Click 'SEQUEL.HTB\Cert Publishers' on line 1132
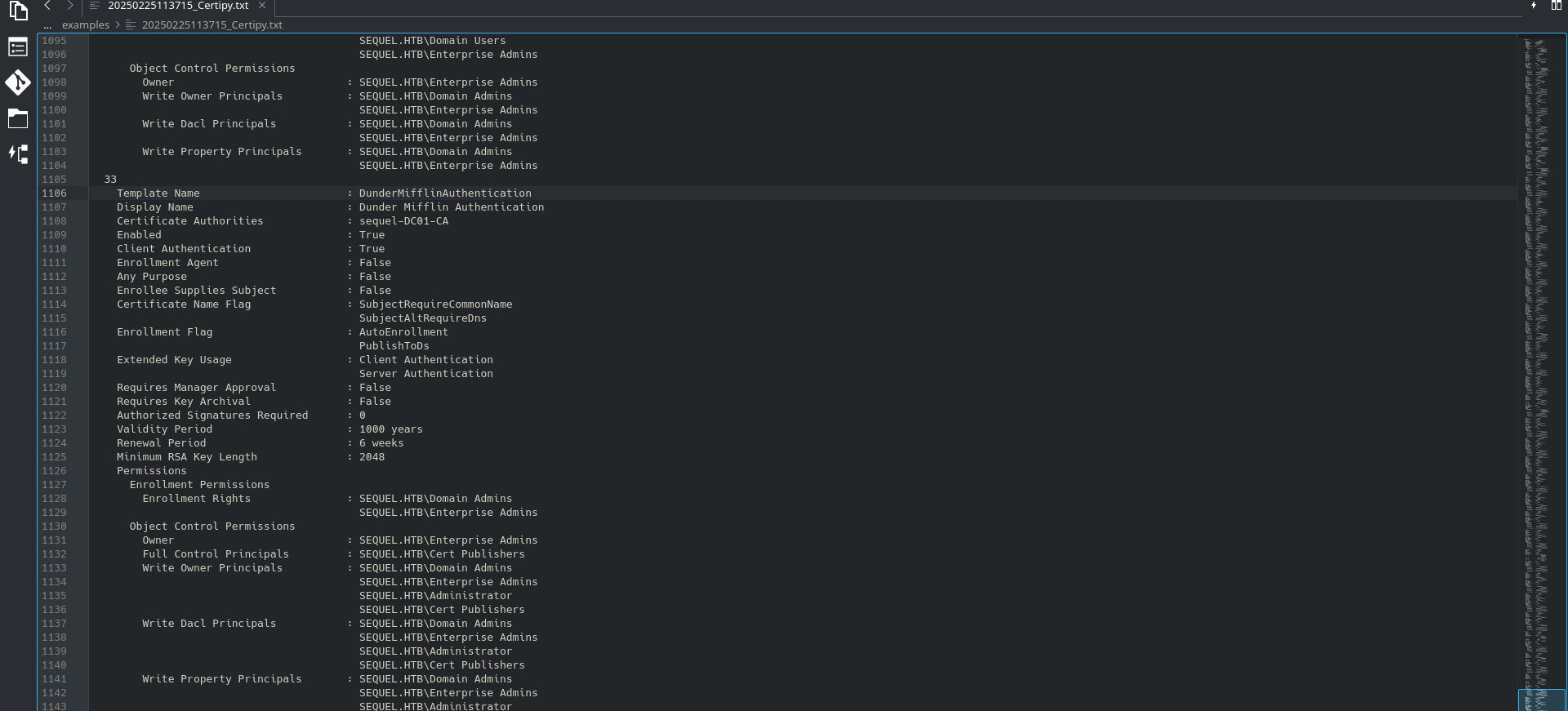The width and height of the screenshot is (1568, 711). [442, 554]
